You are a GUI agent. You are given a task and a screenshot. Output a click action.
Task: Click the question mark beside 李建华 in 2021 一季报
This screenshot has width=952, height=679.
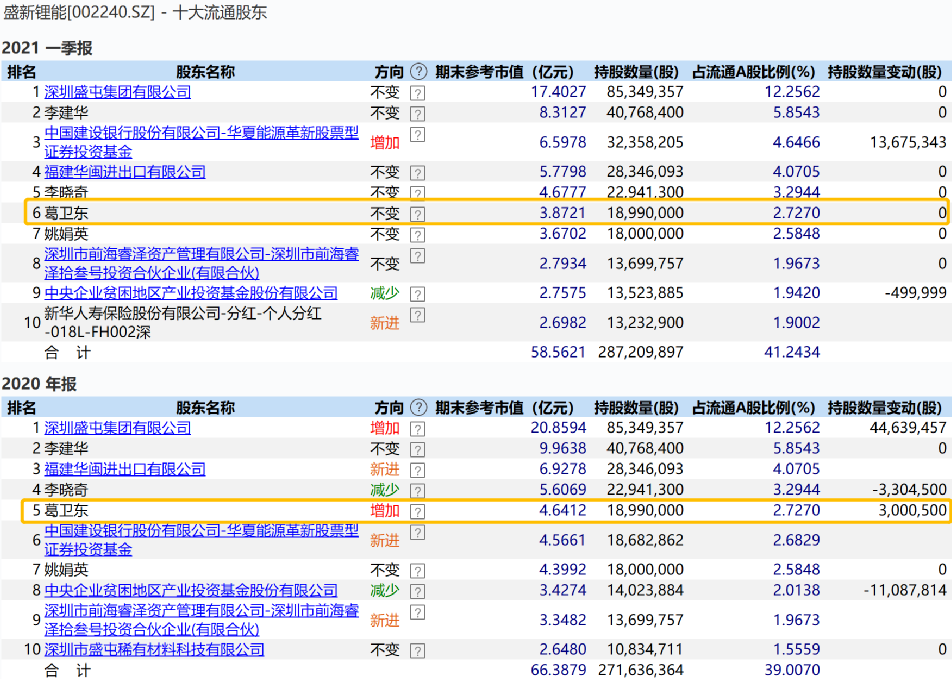(x=418, y=113)
